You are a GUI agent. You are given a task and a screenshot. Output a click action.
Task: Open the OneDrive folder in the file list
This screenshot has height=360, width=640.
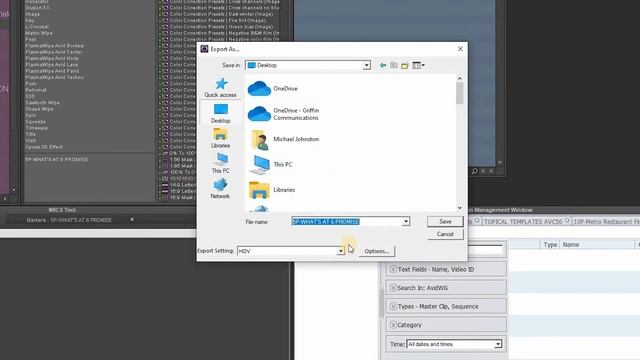pyautogui.click(x=273, y=89)
